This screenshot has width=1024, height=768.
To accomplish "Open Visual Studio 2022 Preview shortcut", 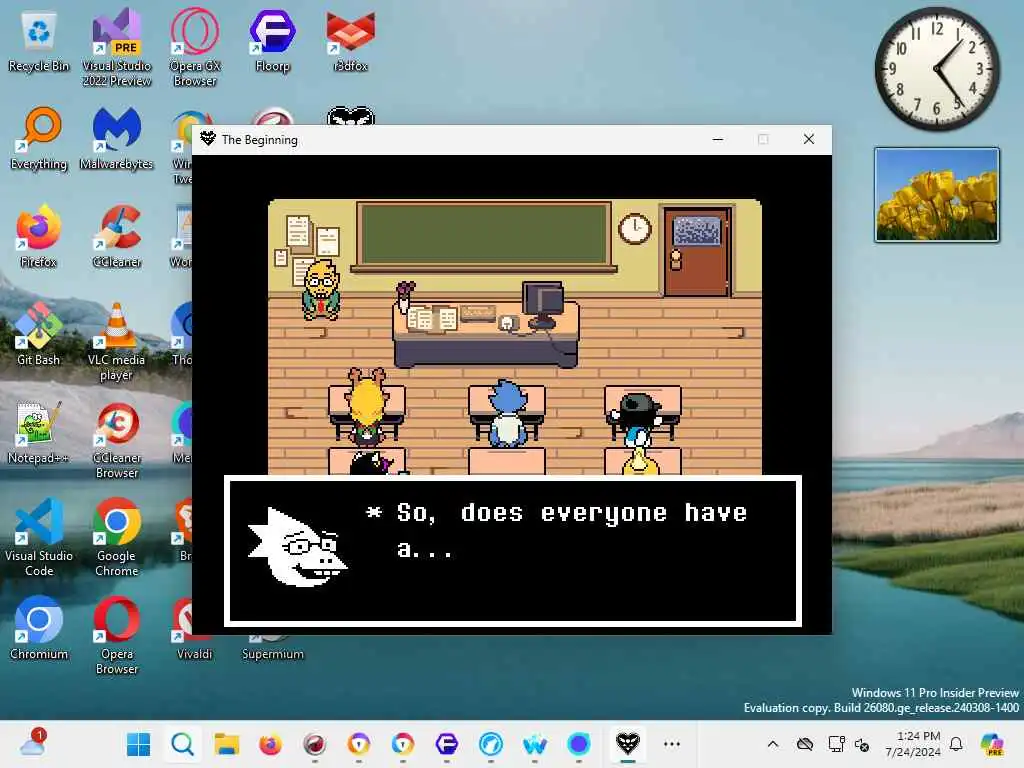I will (x=117, y=48).
